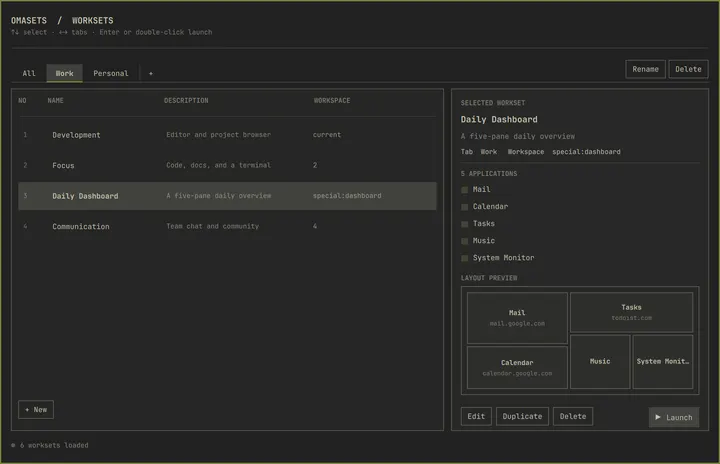Click 'Editor and project browser' description
720x464 pixels.
click(x=219, y=135)
